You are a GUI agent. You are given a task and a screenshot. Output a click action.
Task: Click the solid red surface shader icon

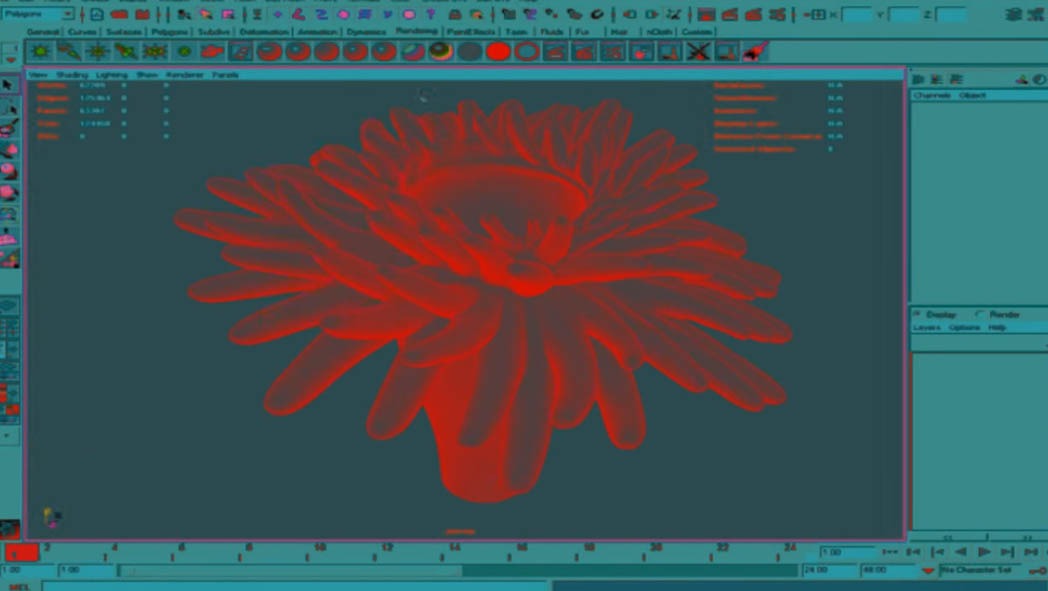[498, 51]
